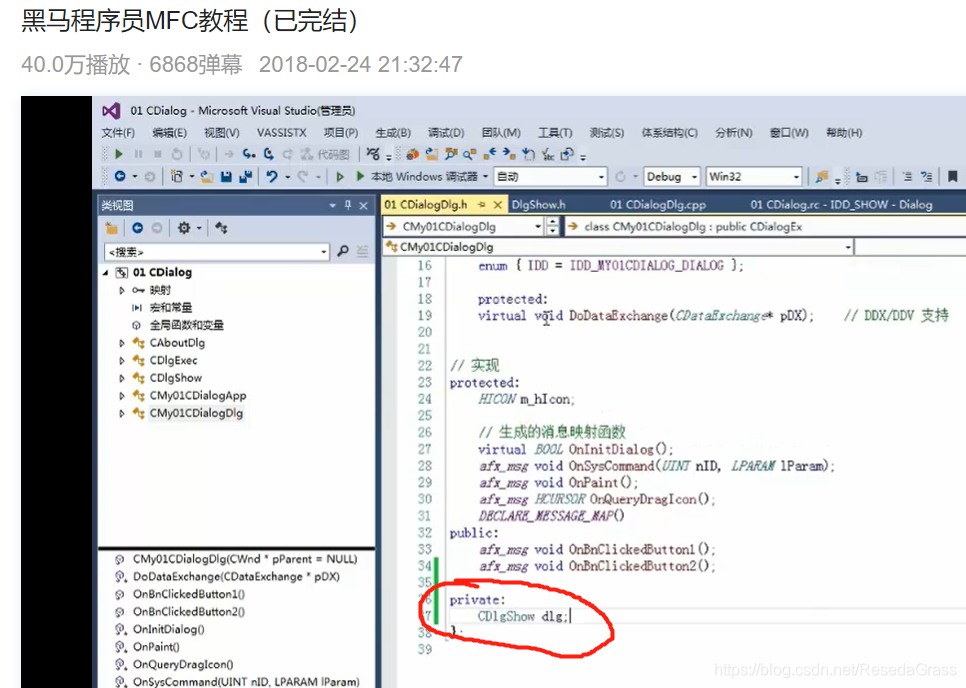966x688 pixels.
Task: Click the VA spell check abc icon
Action: pyautogui.click(x=548, y=154)
